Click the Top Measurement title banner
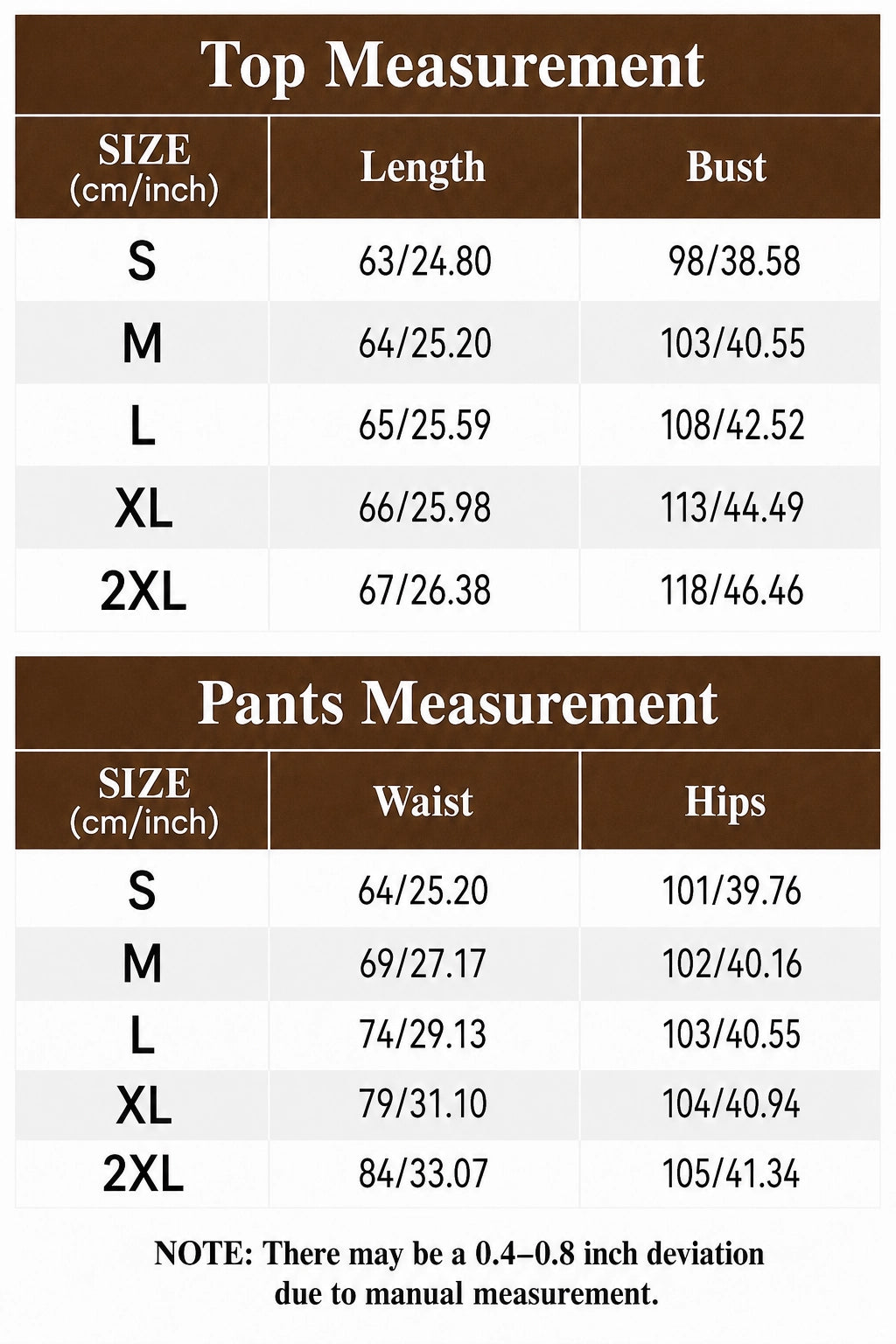This screenshot has height=1344, width=896. click(448, 65)
